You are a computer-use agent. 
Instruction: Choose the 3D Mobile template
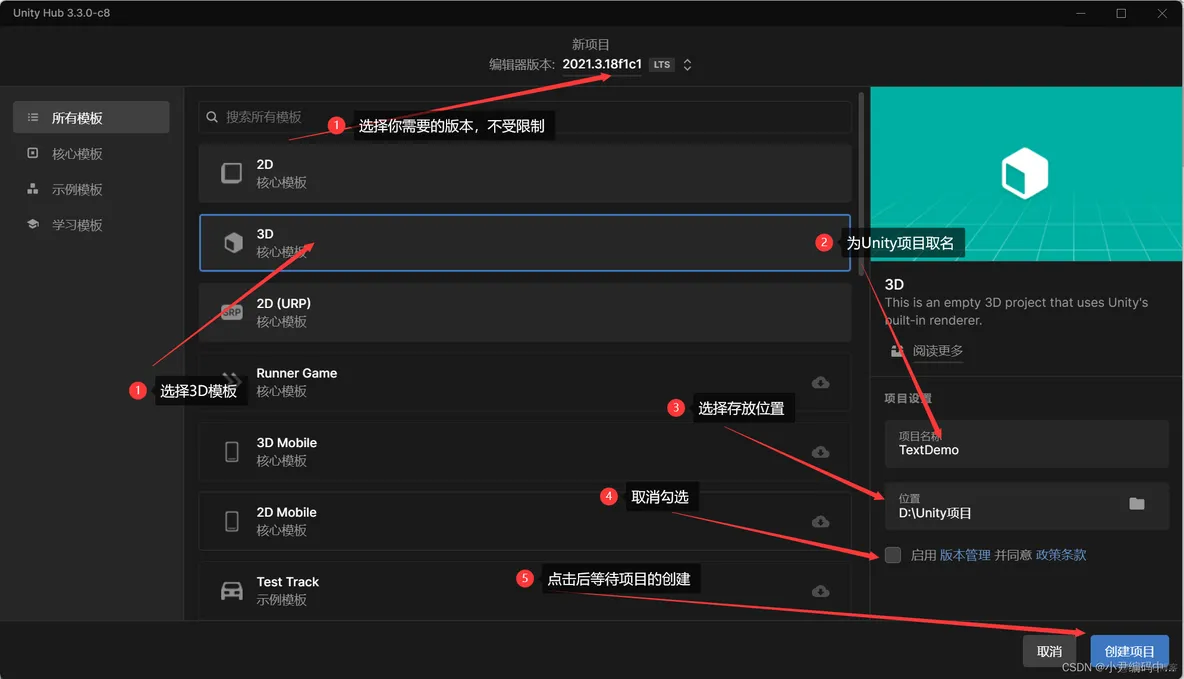[525, 451]
